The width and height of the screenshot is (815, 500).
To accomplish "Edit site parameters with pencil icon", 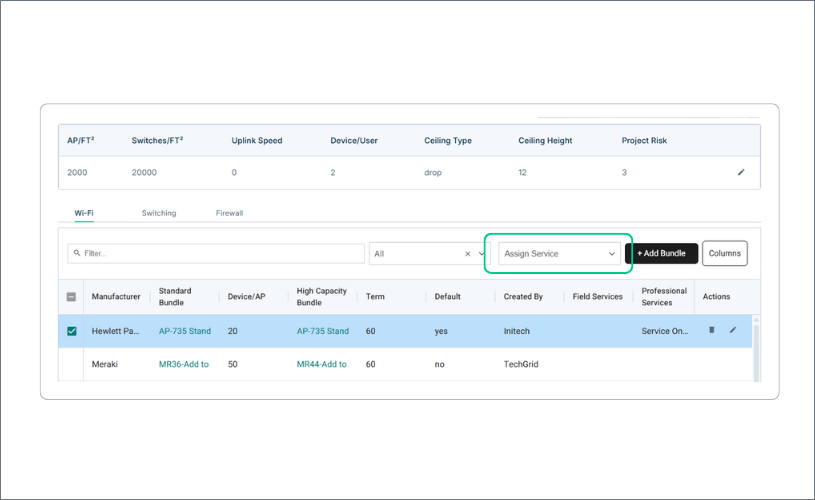I will [741, 172].
